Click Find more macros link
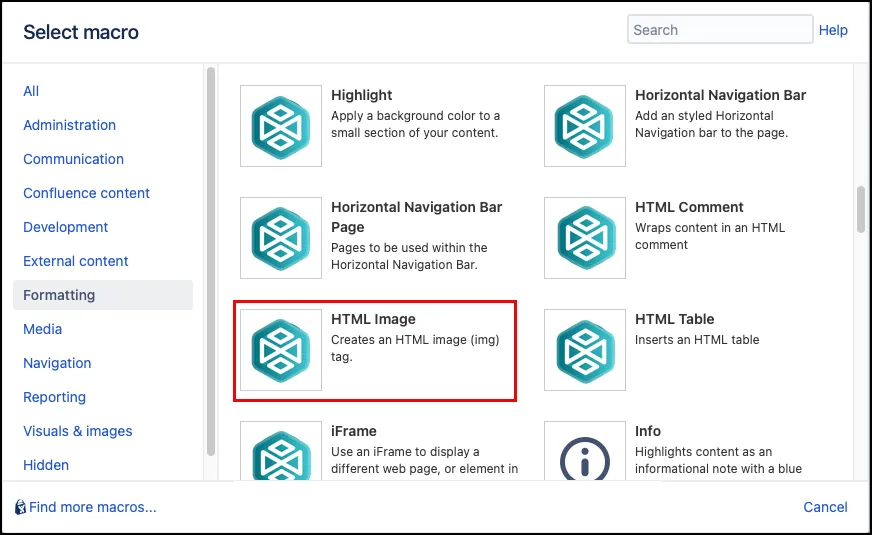872x535 pixels. point(93,507)
